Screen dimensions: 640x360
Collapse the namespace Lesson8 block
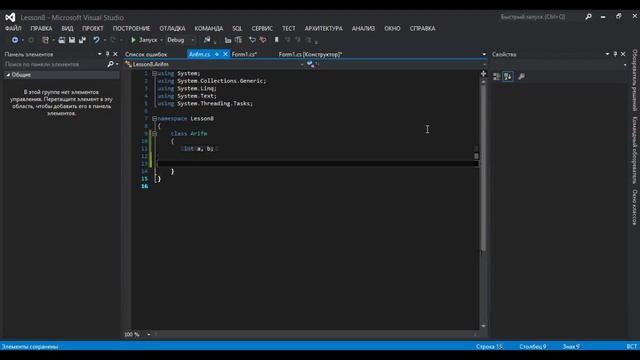154,118
